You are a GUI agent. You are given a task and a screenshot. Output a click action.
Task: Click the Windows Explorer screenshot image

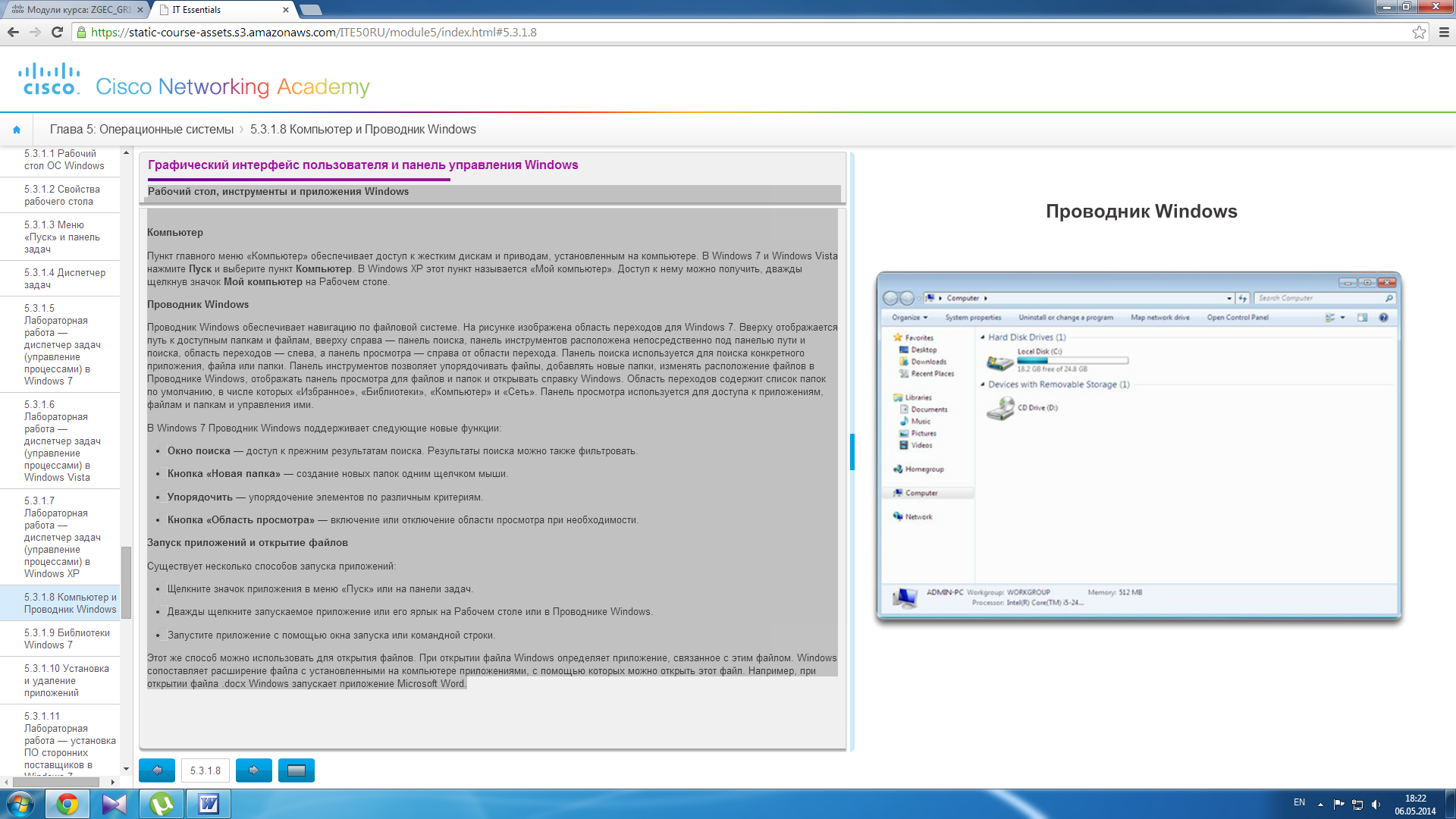point(1138,447)
